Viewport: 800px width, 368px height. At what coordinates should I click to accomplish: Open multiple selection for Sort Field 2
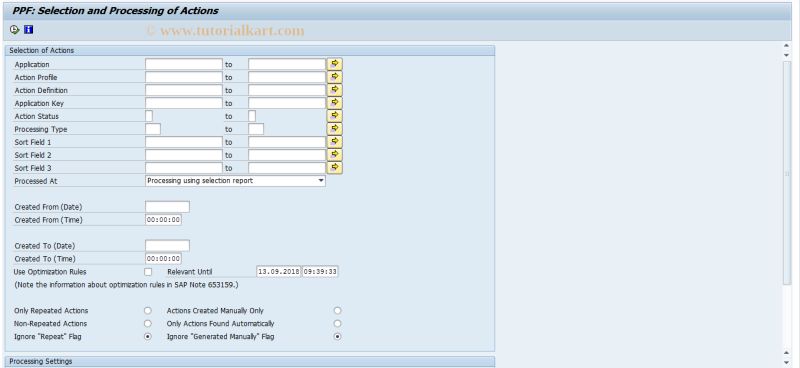(335, 155)
